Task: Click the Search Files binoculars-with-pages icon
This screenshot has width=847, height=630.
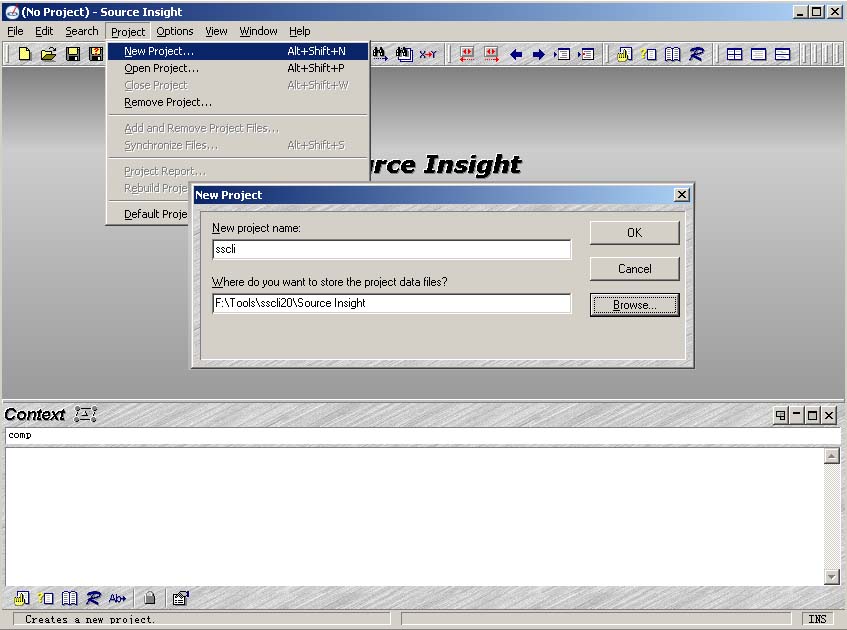Action: pos(404,54)
